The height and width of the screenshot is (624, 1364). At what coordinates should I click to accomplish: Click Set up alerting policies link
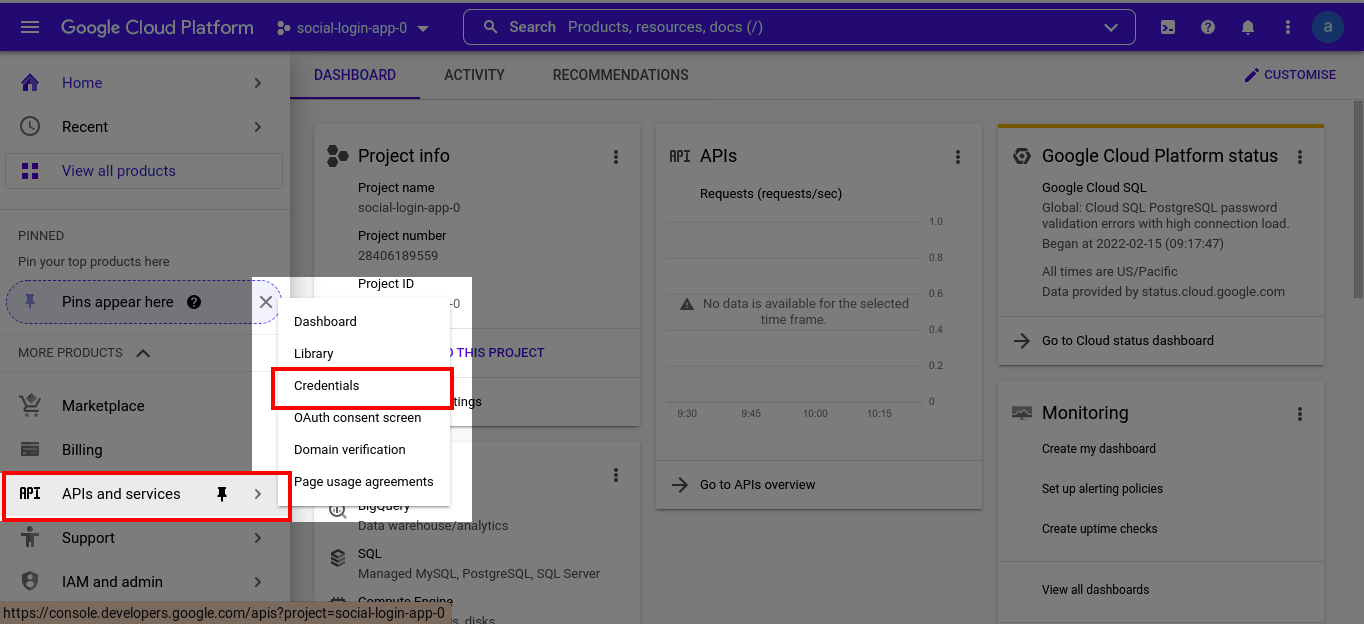(x=1102, y=489)
